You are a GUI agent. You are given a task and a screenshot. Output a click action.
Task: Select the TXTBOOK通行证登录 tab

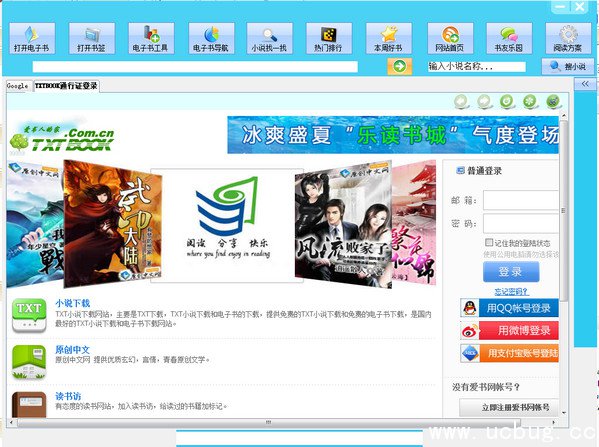(x=66, y=86)
